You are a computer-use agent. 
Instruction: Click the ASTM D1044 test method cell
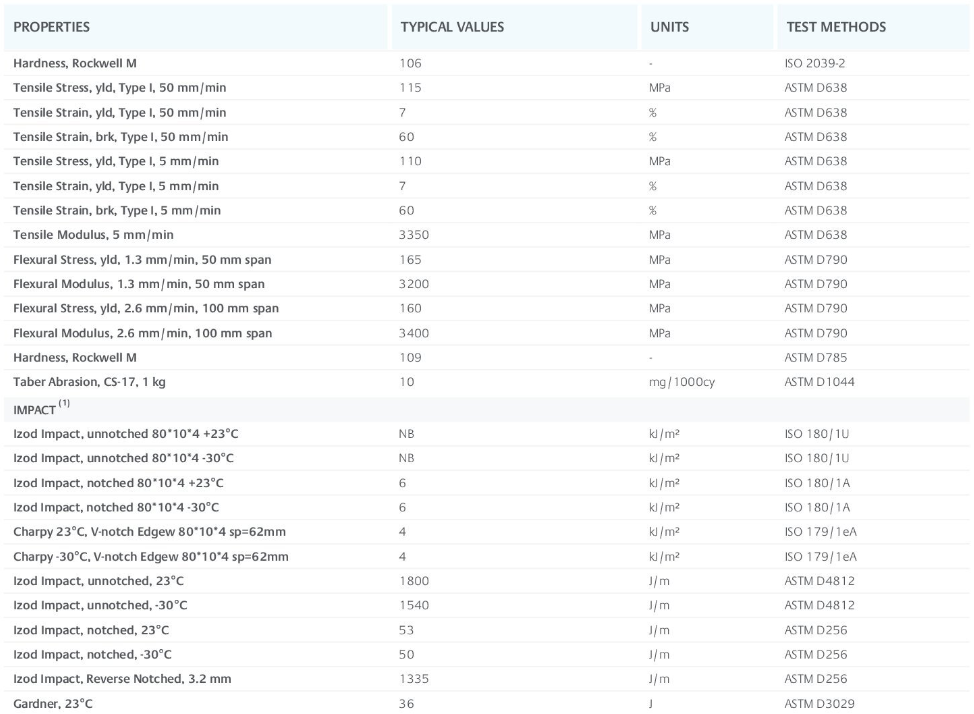tap(818, 382)
